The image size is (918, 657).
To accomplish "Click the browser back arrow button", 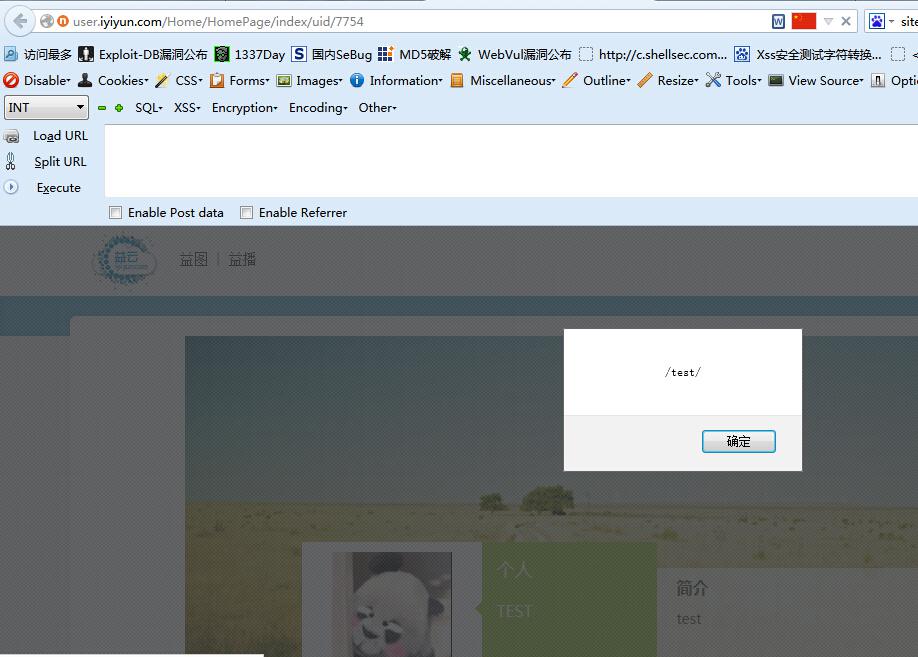I will click(x=20, y=22).
